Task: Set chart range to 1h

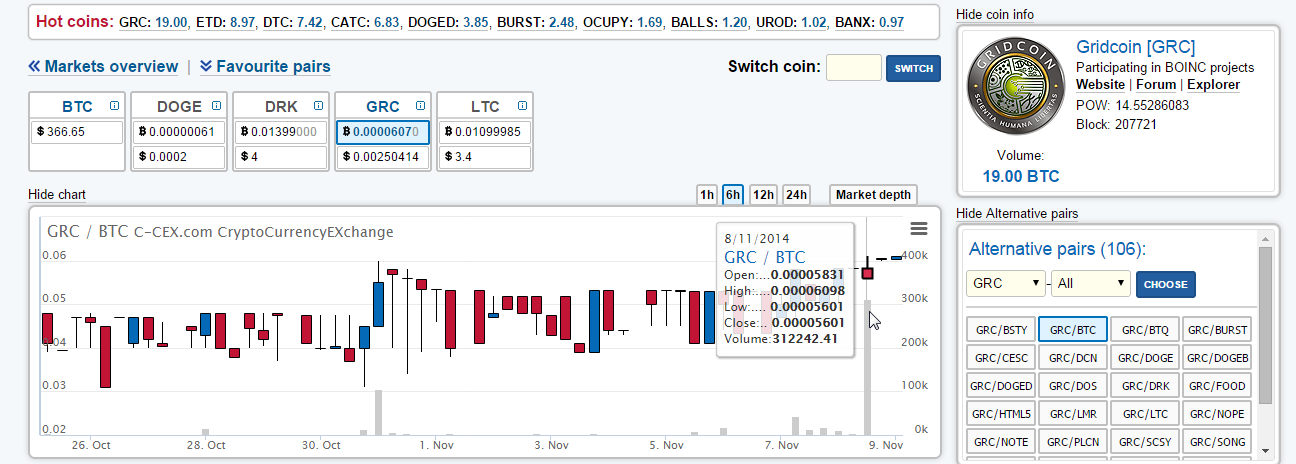Action: [x=707, y=195]
